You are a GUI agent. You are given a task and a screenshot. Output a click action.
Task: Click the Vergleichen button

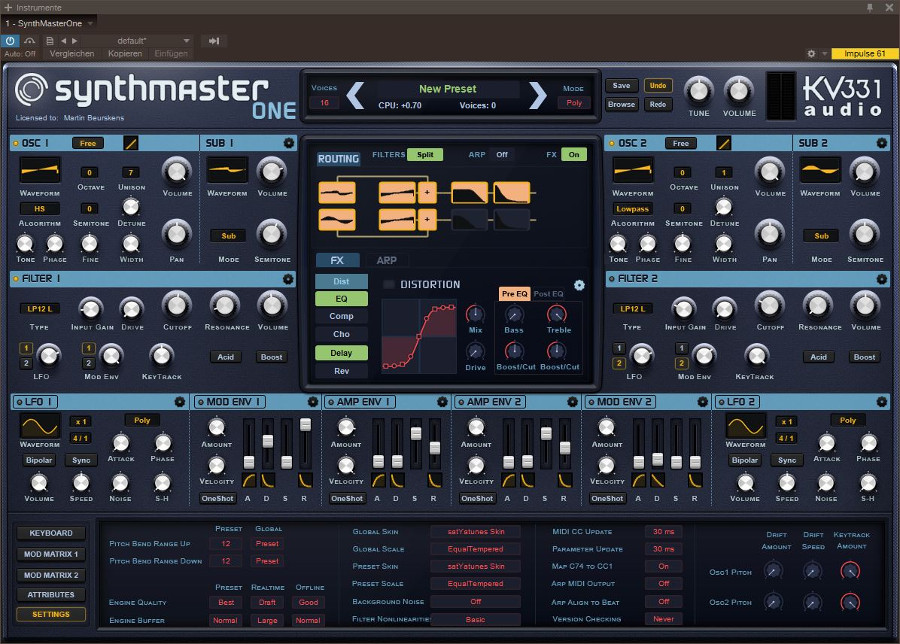(x=72, y=53)
